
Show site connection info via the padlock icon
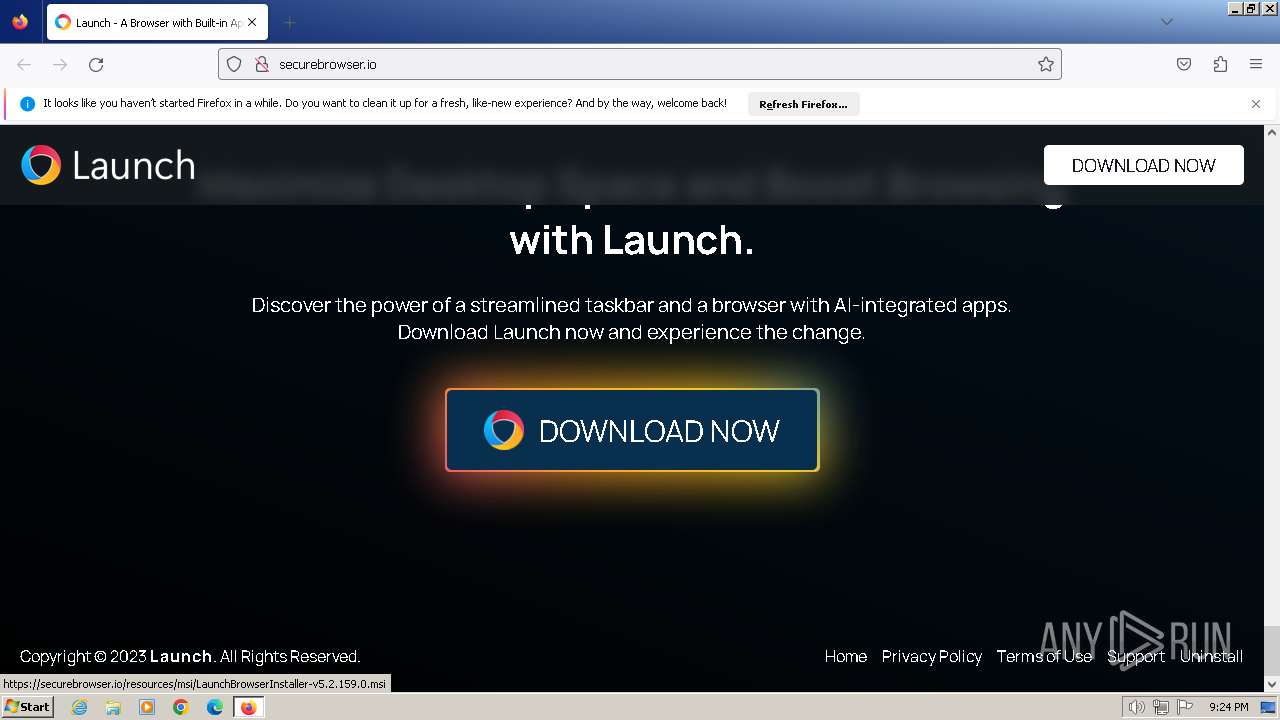262,64
